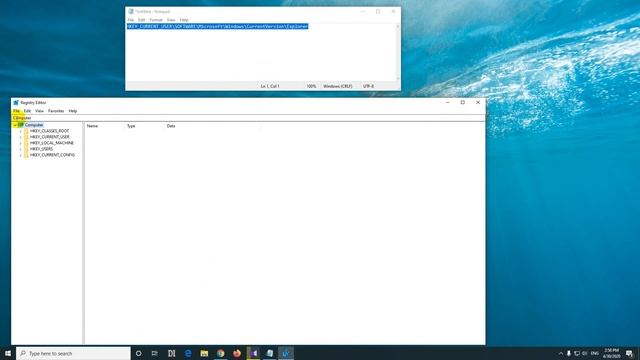640x360 pixels.
Task: Show hidden system tray icons
Action: [561, 353]
